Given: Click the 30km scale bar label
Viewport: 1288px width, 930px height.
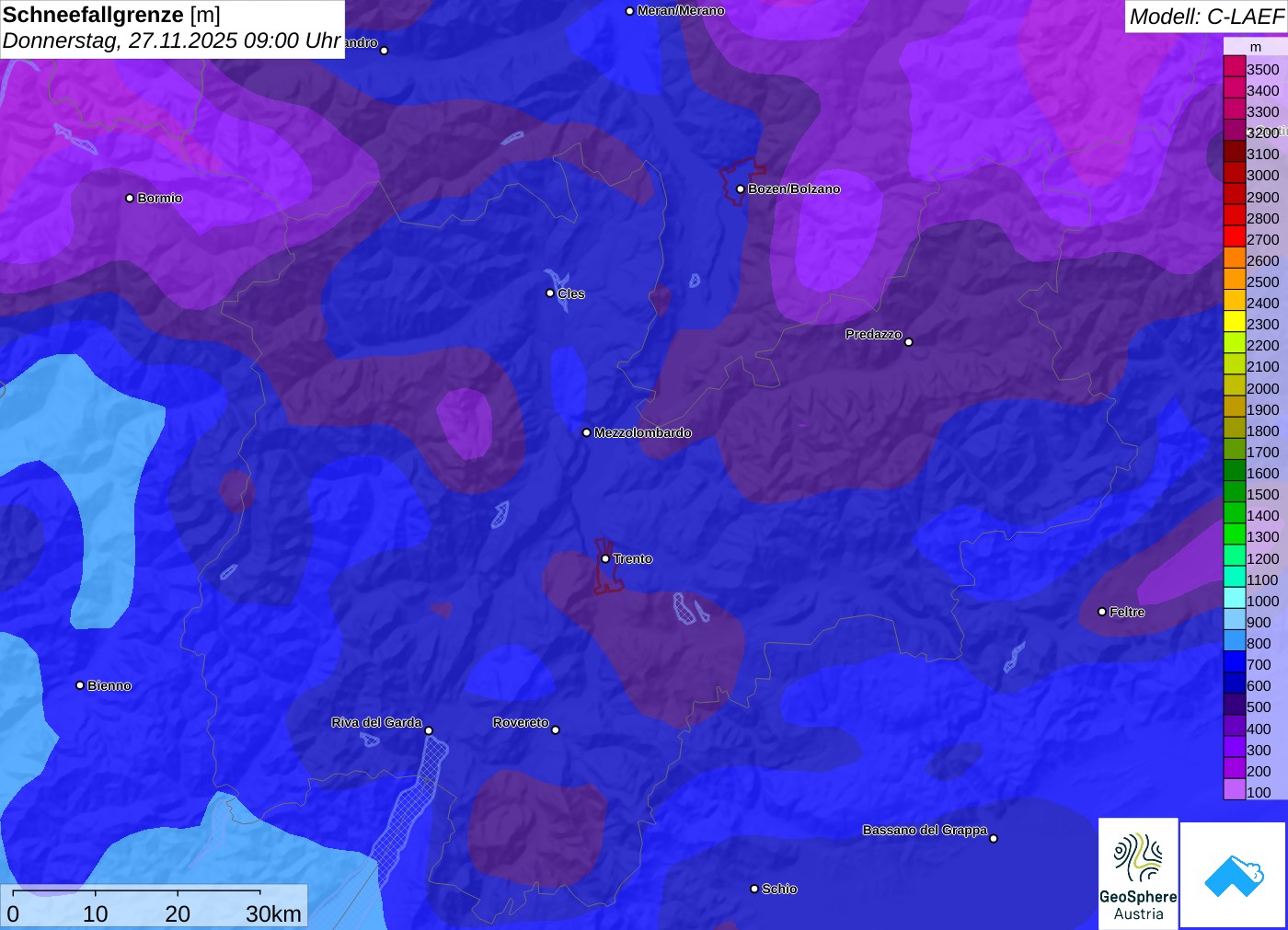Looking at the screenshot, I should tap(273, 913).
